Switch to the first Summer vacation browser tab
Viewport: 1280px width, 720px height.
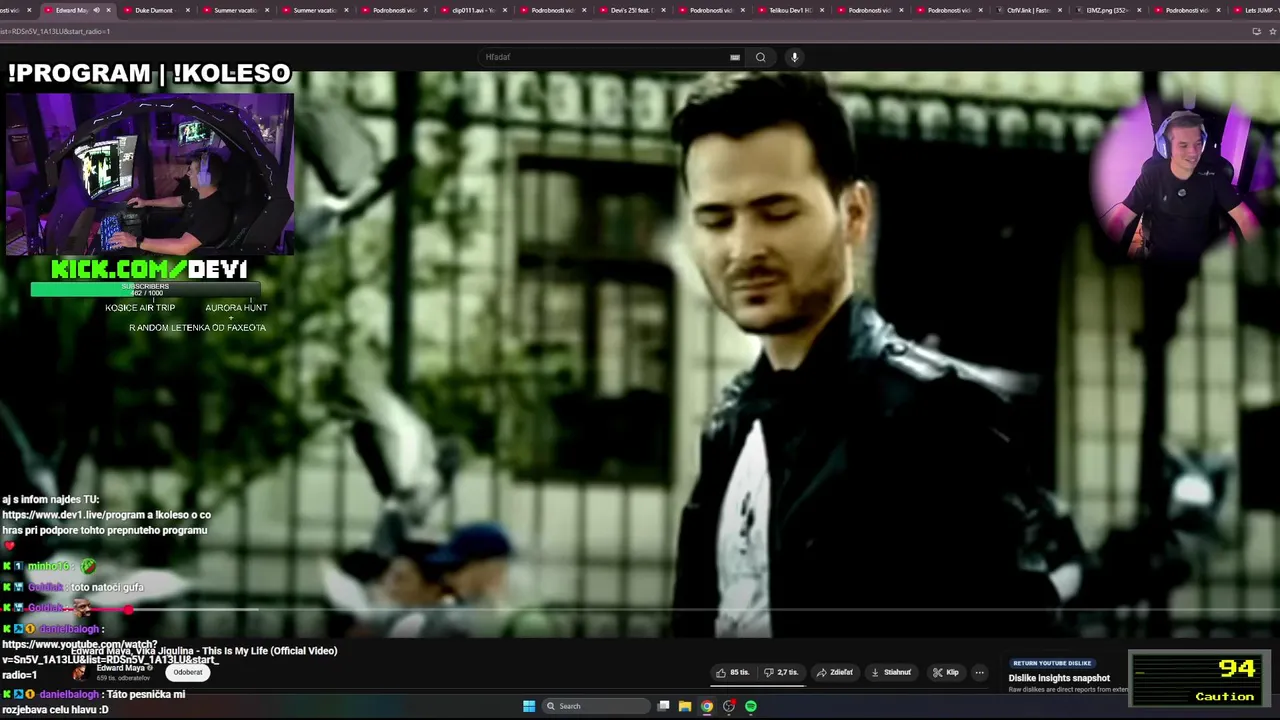point(234,10)
